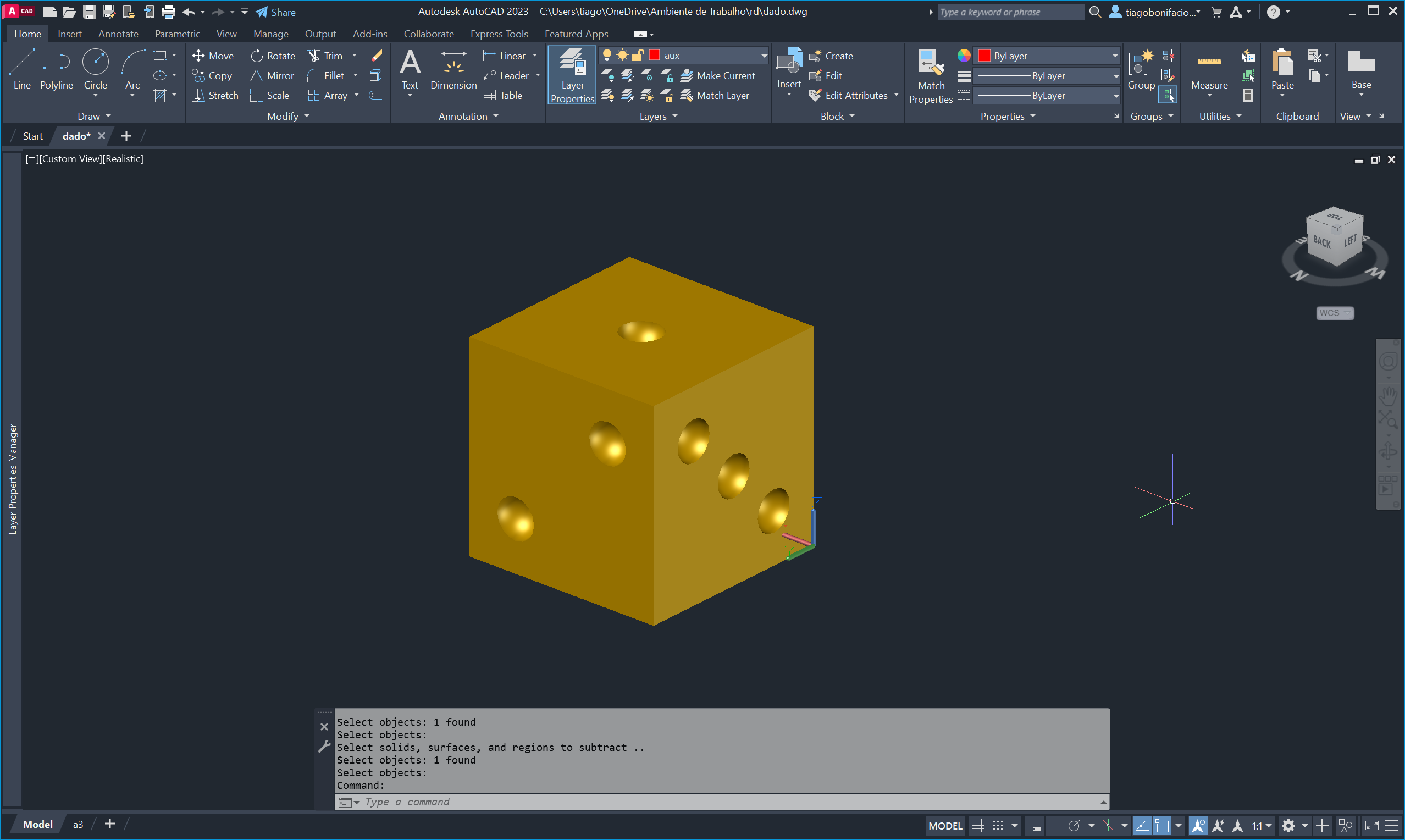This screenshot has height=840, width=1405.
Task: Click the red ByLayer color swatch
Action: pyautogui.click(x=984, y=56)
